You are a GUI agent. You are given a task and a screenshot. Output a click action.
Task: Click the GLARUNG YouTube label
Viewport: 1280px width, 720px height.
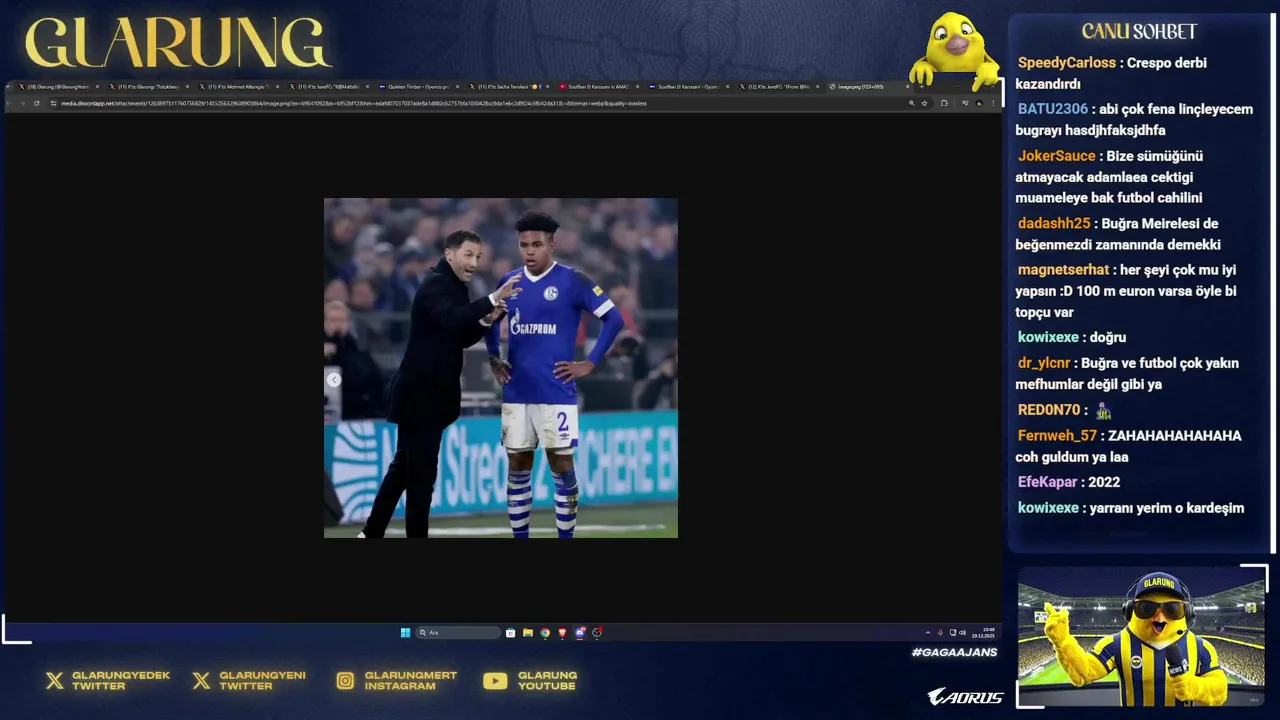point(547,681)
